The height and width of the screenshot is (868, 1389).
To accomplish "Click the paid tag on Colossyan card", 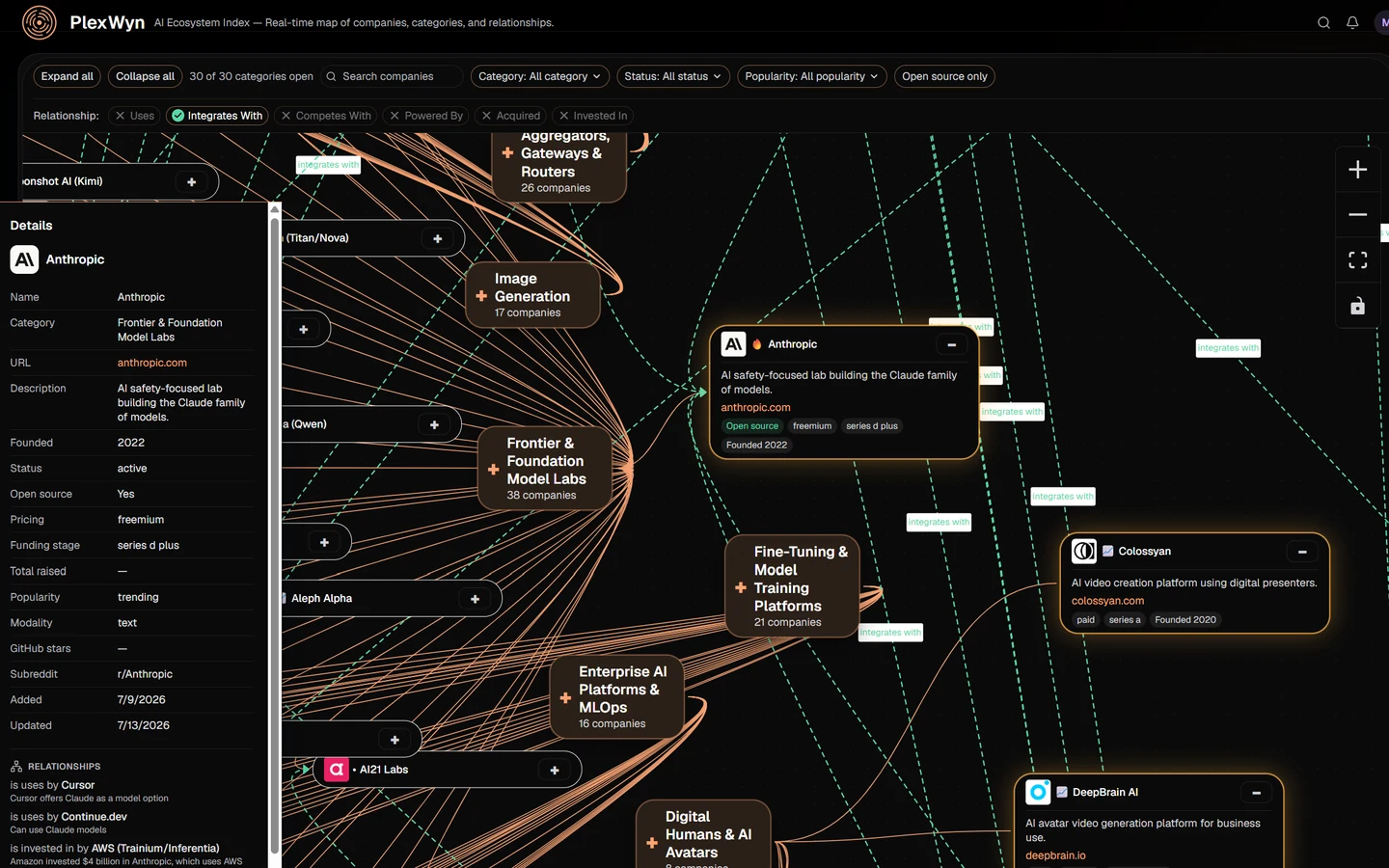I will pyautogui.click(x=1086, y=620).
